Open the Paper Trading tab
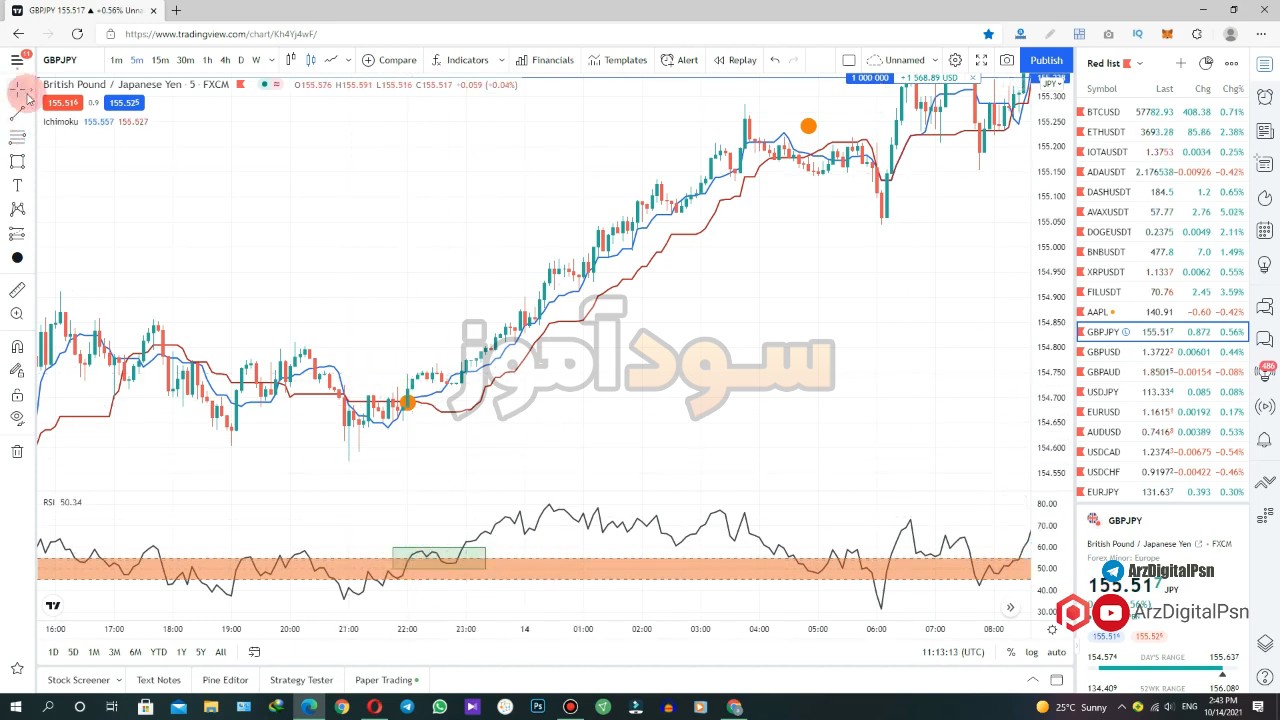The image size is (1280, 720). click(387, 680)
